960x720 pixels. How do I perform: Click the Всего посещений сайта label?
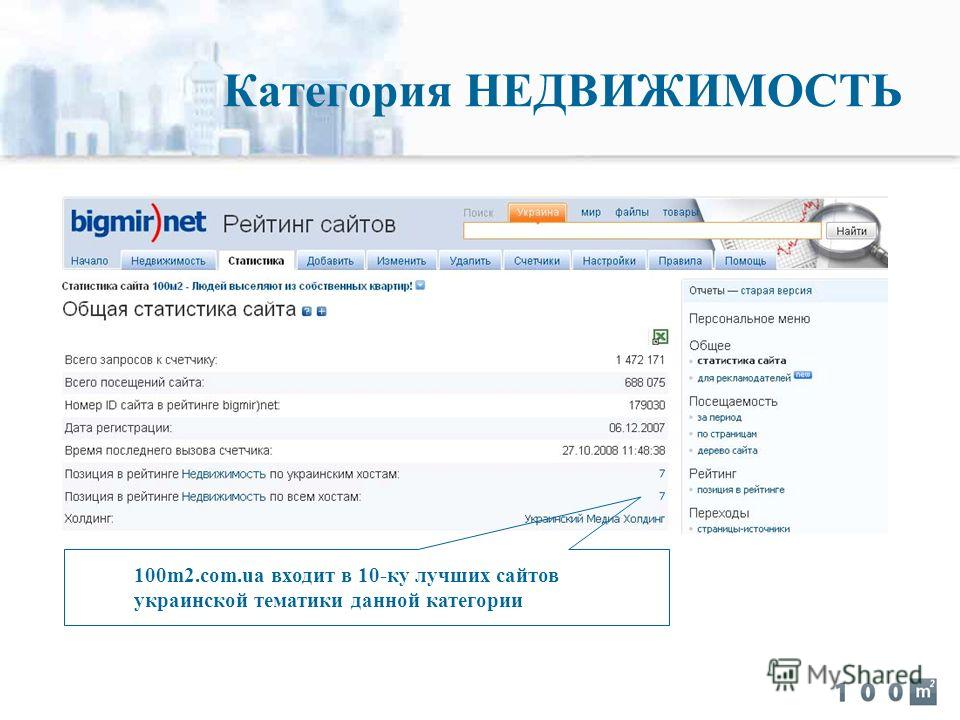(134, 383)
